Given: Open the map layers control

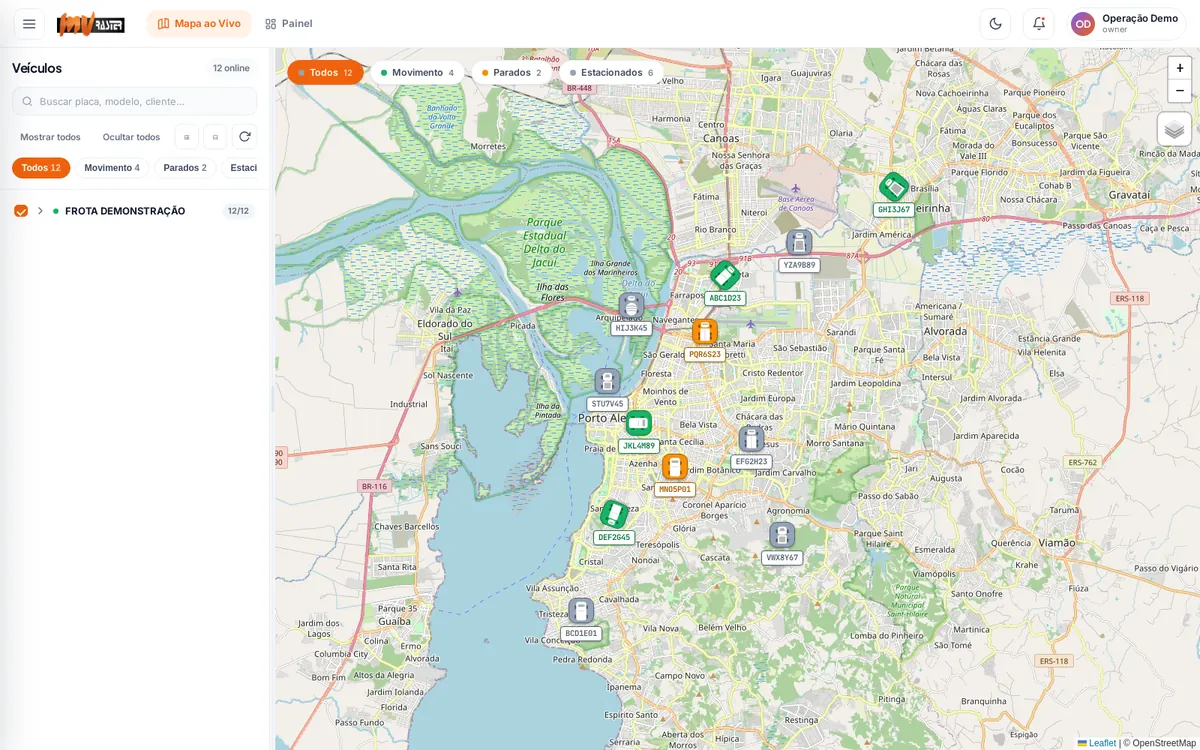Looking at the screenshot, I should (x=1174, y=129).
